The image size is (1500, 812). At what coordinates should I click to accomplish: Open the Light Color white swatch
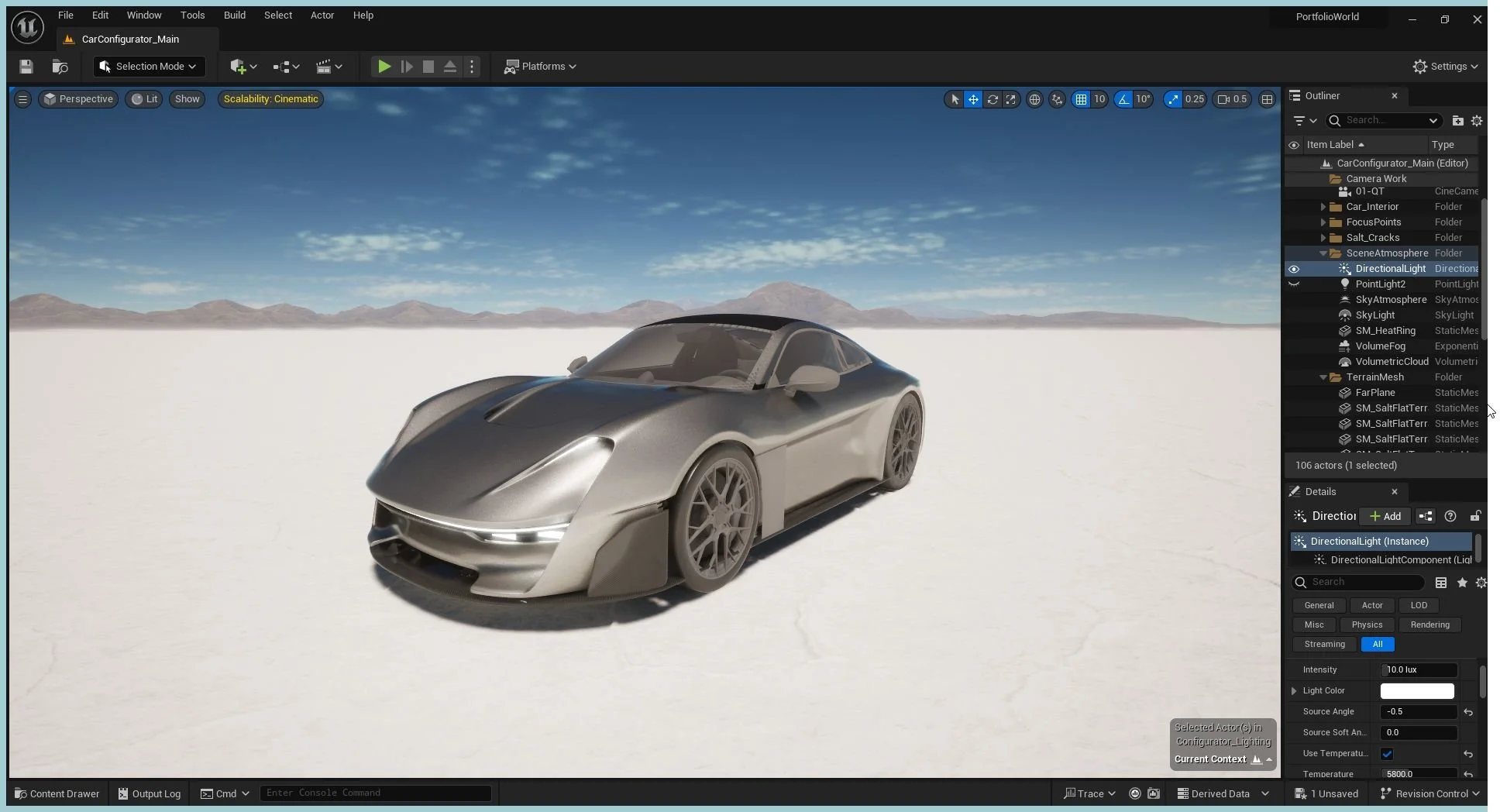click(1417, 691)
